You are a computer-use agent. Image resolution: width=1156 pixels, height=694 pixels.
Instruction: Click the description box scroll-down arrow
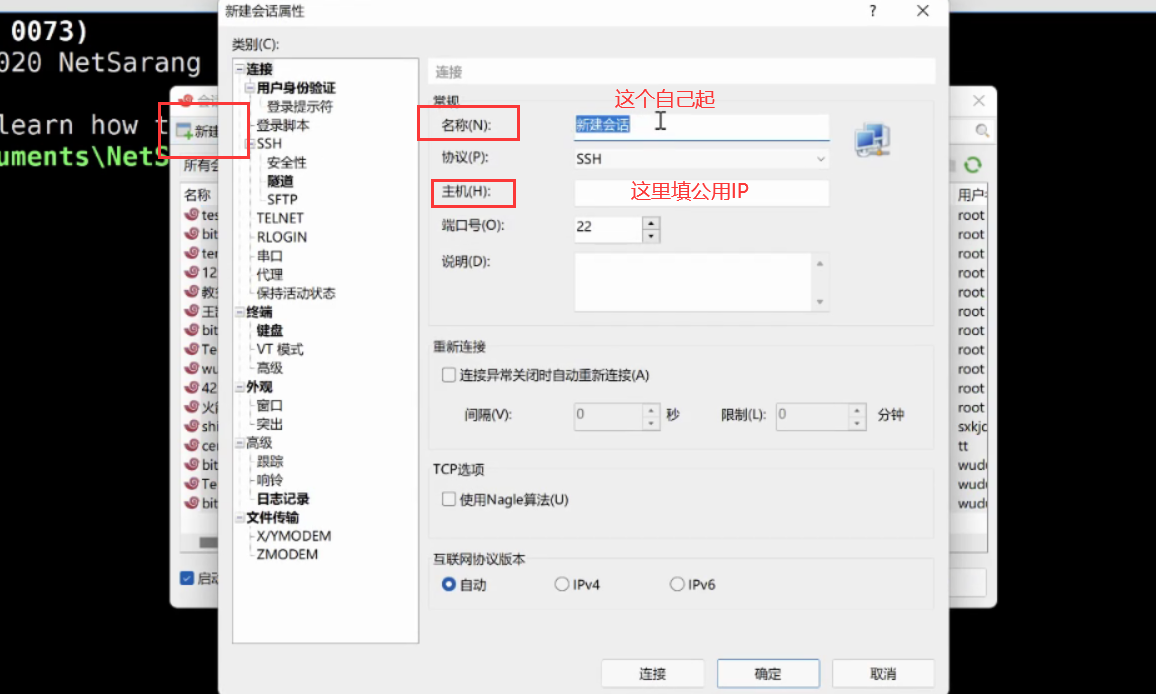click(x=820, y=302)
